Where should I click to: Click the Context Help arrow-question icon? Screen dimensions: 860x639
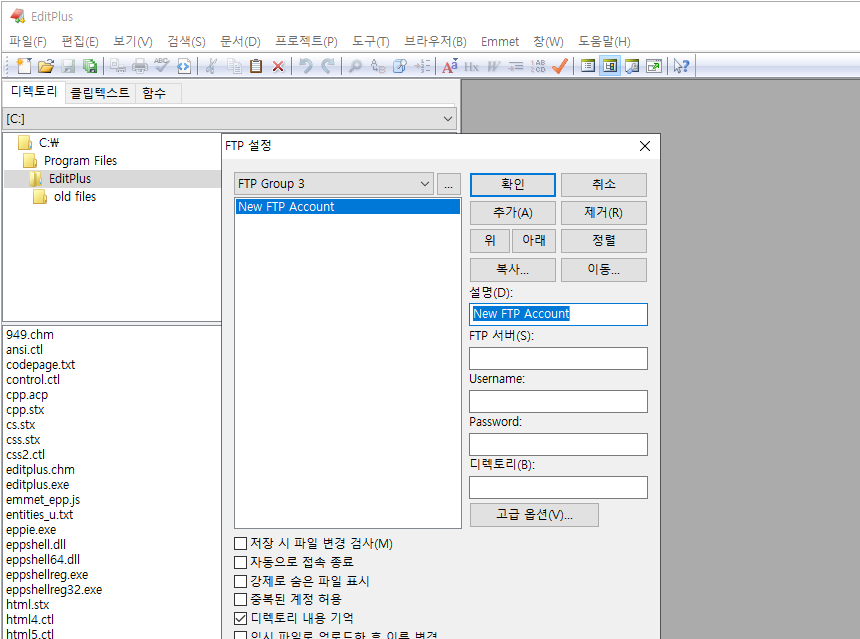(681, 66)
